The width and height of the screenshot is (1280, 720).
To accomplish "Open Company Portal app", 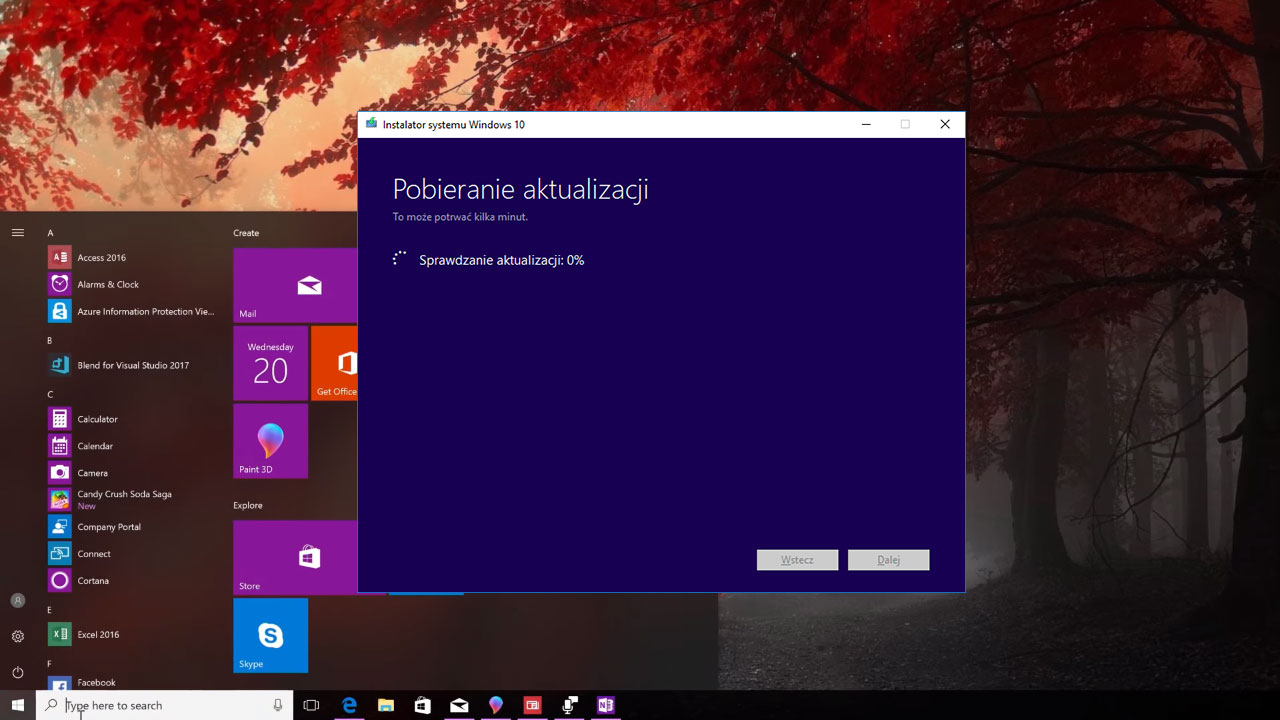I will pos(130,527).
